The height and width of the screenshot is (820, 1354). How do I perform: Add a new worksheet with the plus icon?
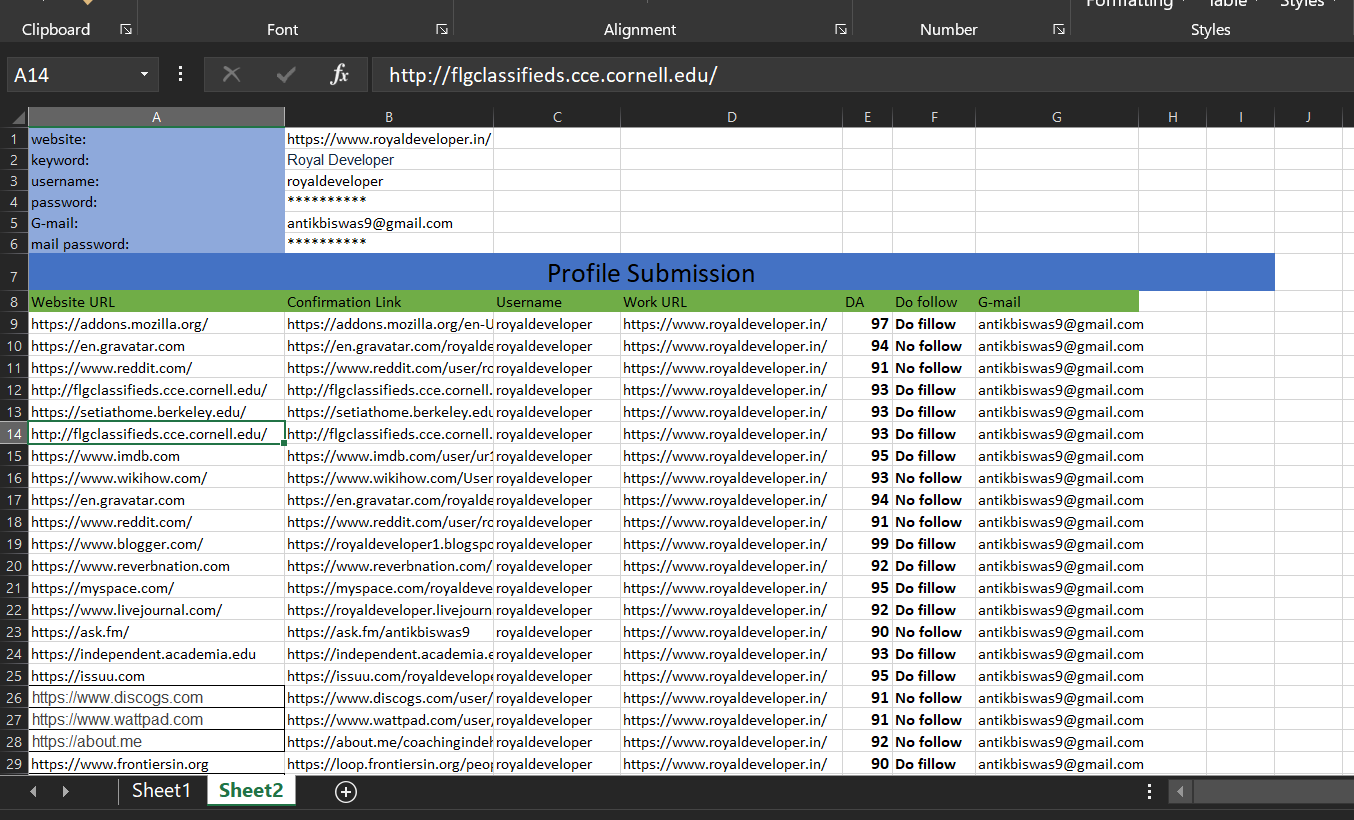[345, 791]
